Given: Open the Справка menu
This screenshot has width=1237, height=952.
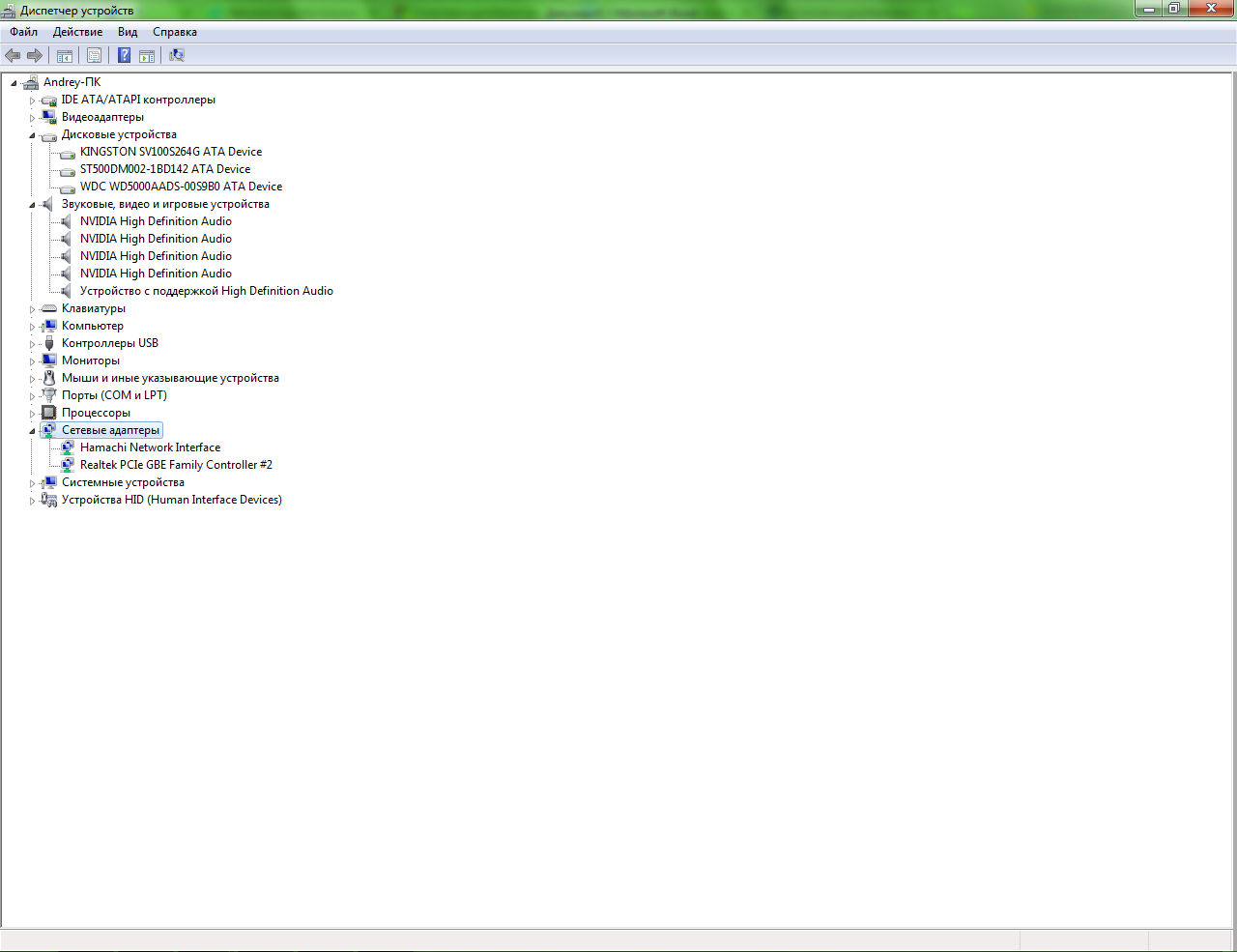Looking at the screenshot, I should coord(175,32).
